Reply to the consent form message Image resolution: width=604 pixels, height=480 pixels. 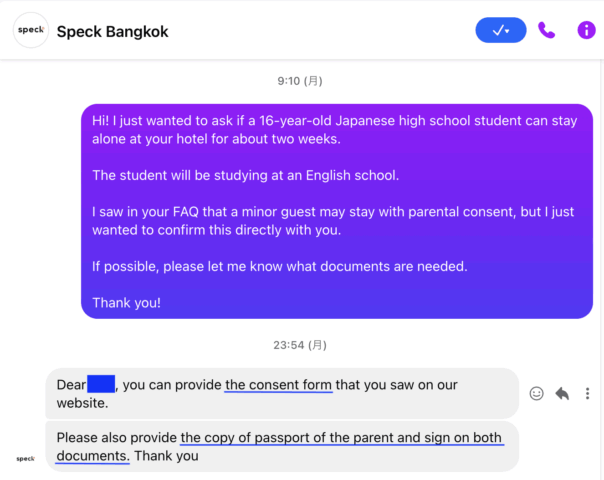(x=562, y=393)
